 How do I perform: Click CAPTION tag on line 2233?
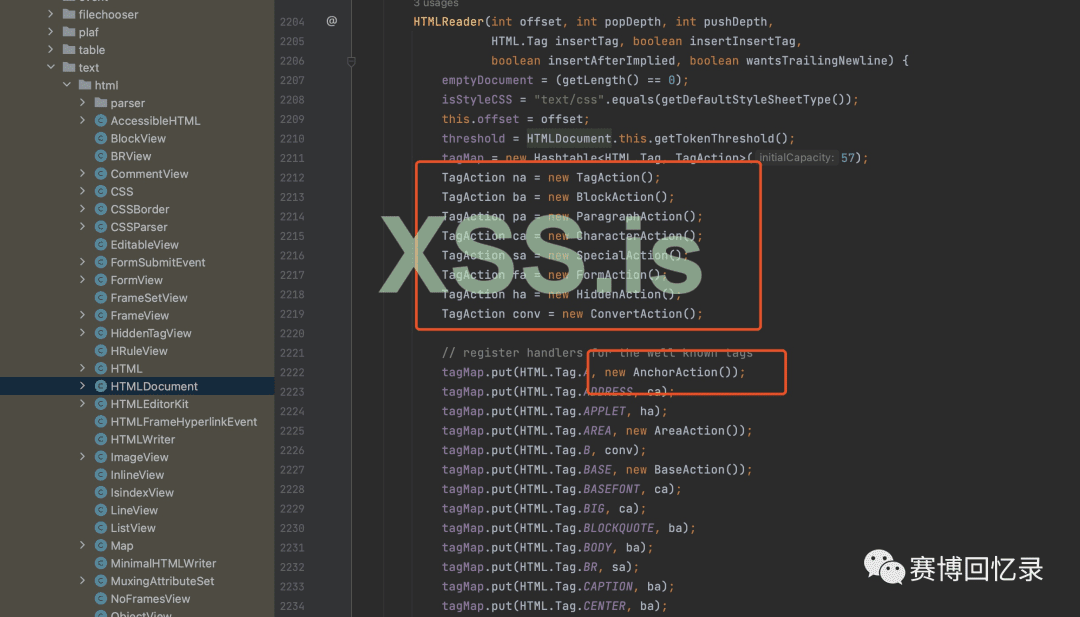(x=608, y=587)
